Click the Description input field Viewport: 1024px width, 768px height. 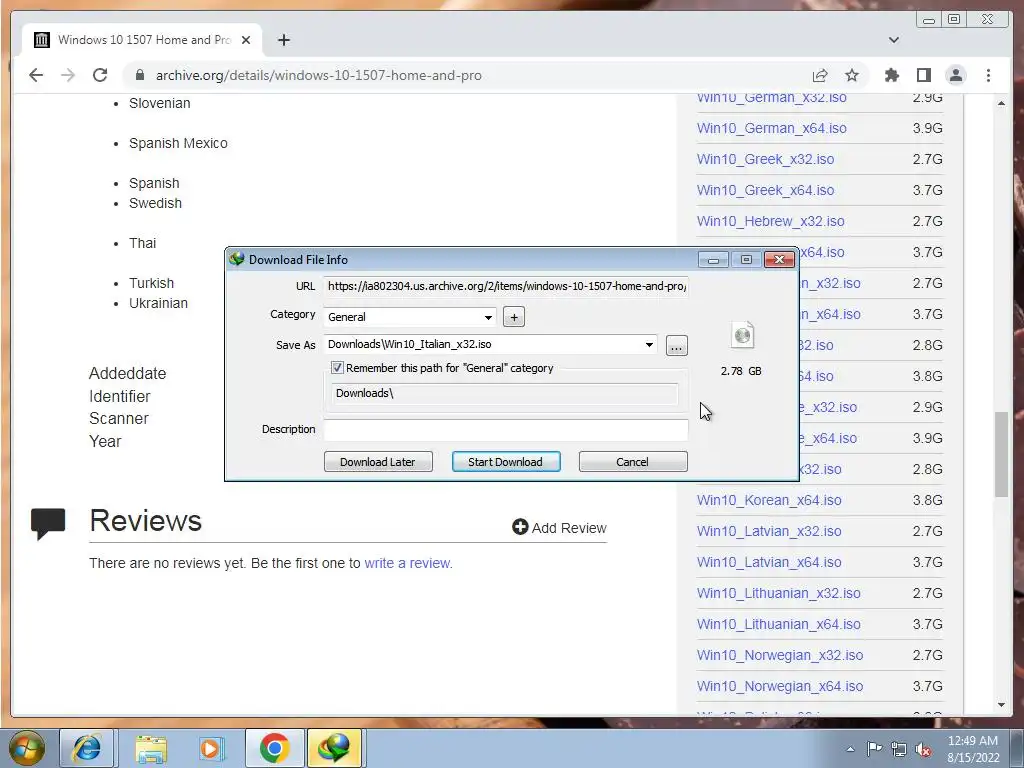506,429
